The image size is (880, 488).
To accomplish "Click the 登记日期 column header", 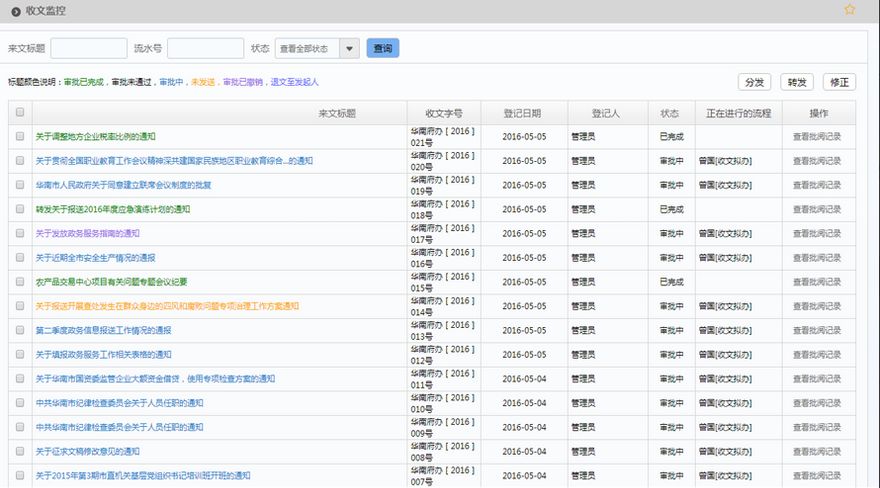I will pyautogui.click(x=523, y=113).
